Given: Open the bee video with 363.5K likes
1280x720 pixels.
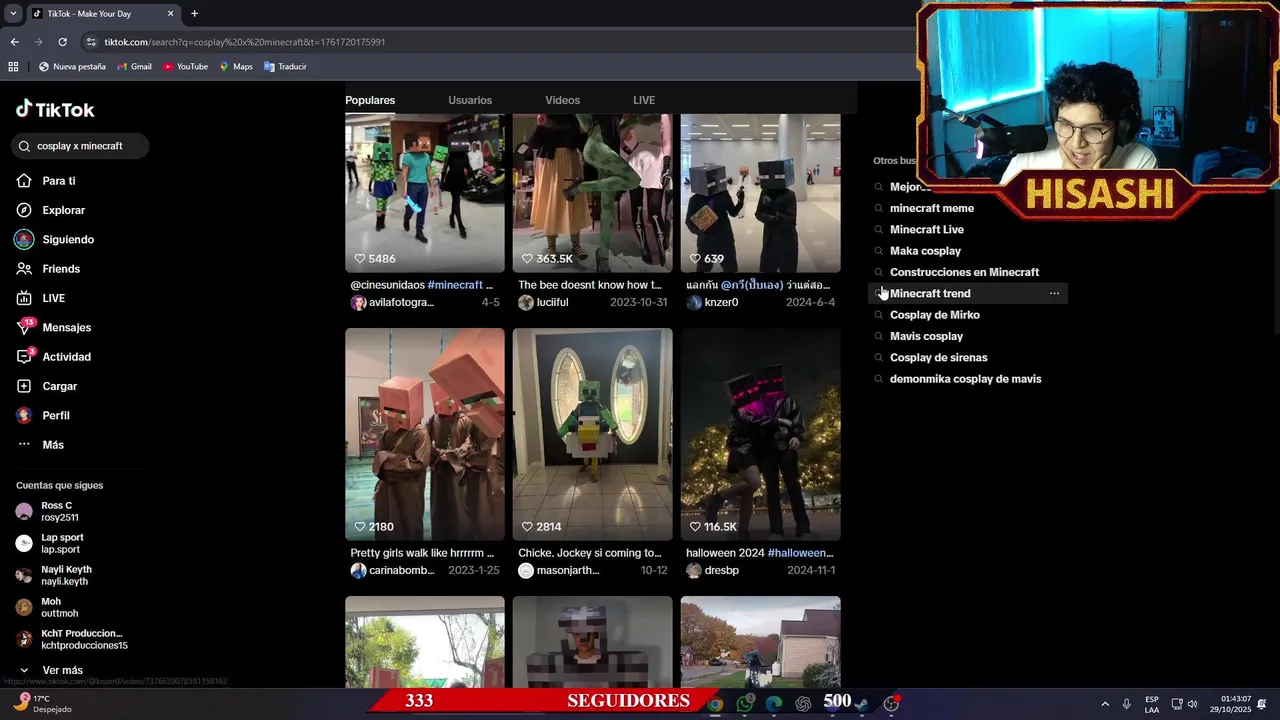Looking at the screenshot, I should (x=593, y=193).
